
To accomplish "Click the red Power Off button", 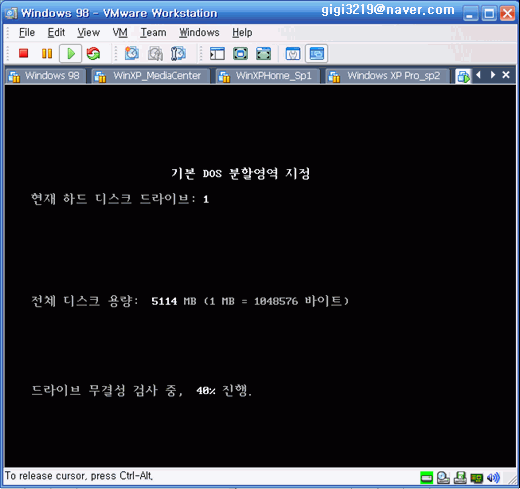I will pos(23,53).
